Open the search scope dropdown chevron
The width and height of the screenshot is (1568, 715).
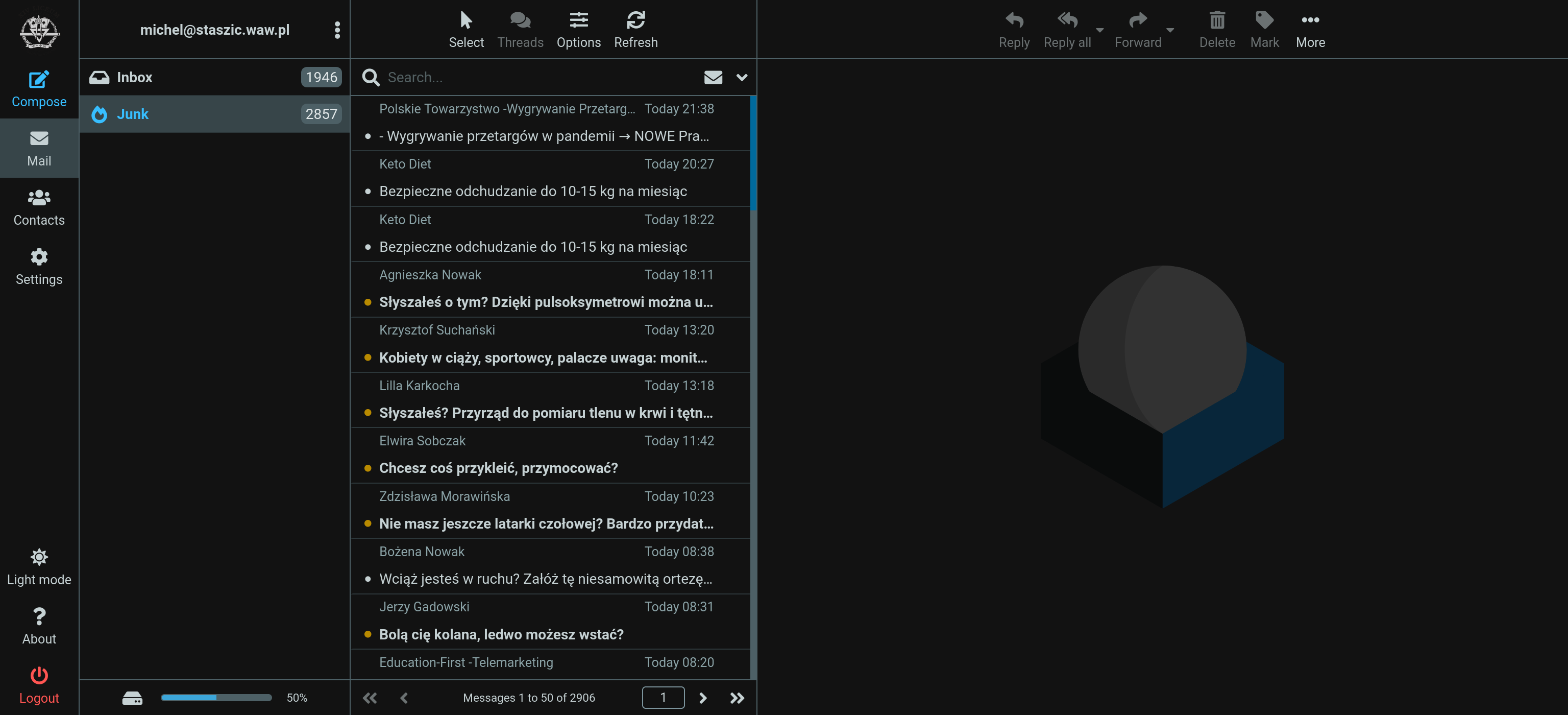point(742,77)
